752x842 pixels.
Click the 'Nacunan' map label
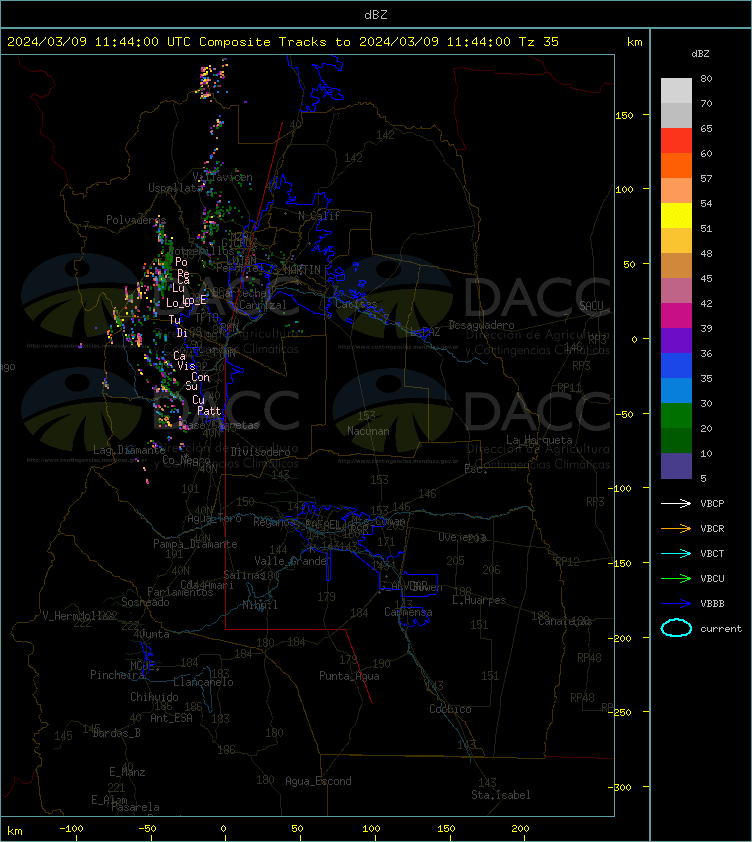[368, 431]
